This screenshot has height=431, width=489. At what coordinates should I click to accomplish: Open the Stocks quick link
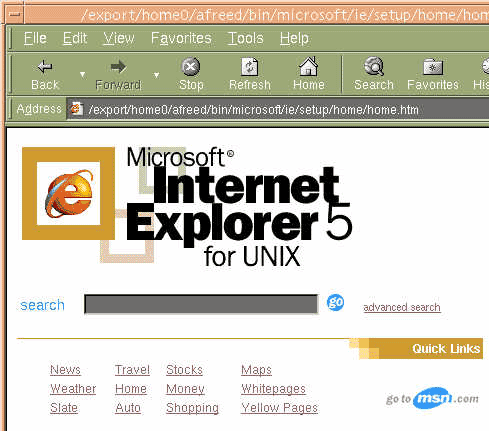(184, 370)
